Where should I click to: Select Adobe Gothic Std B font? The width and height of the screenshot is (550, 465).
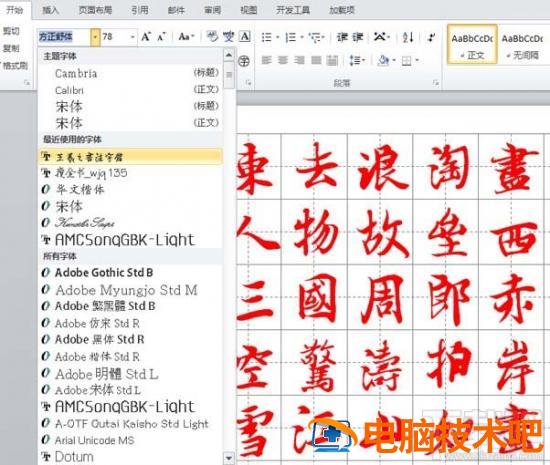(130, 272)
